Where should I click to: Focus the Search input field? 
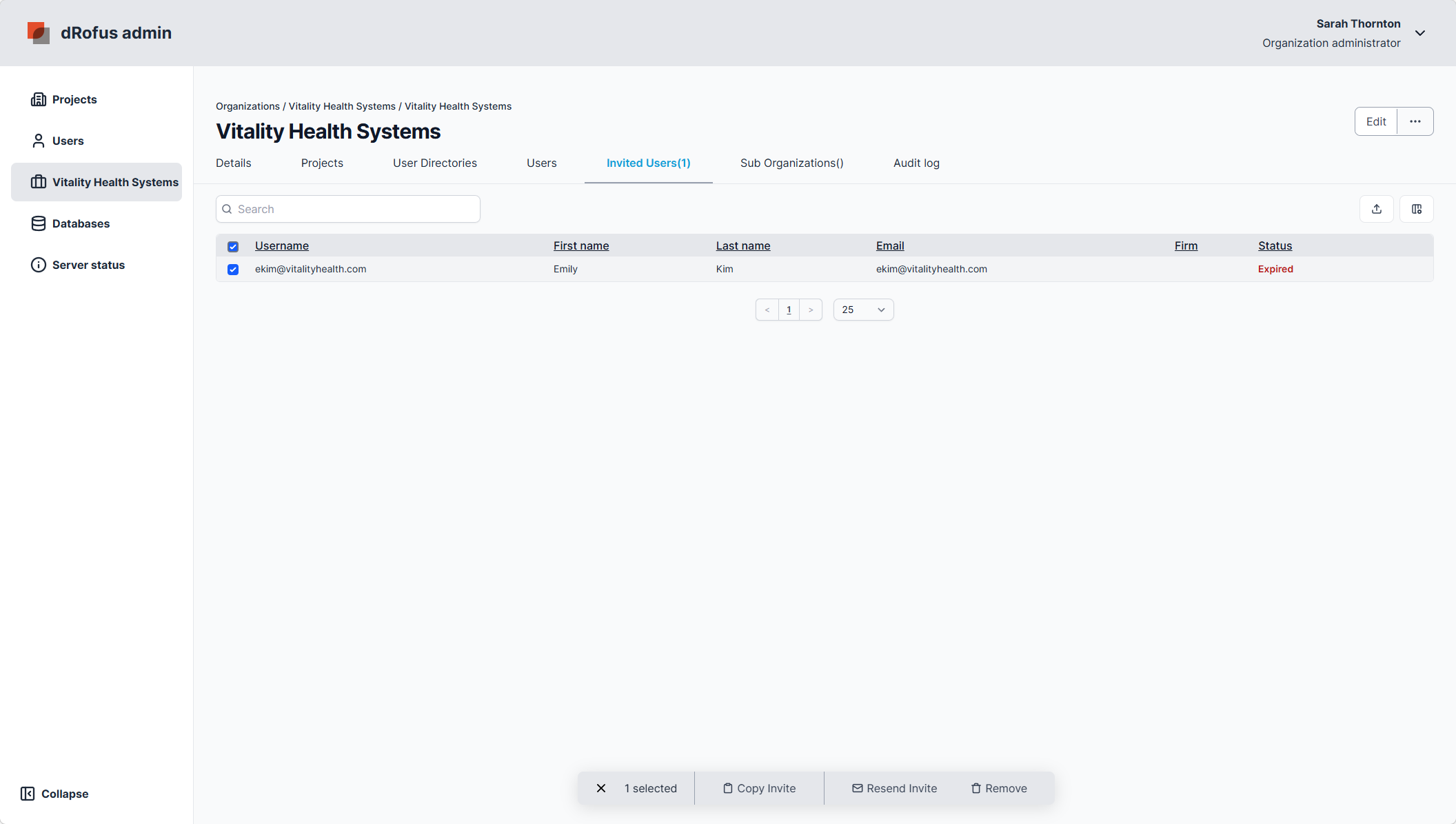[x=348, y=209]
